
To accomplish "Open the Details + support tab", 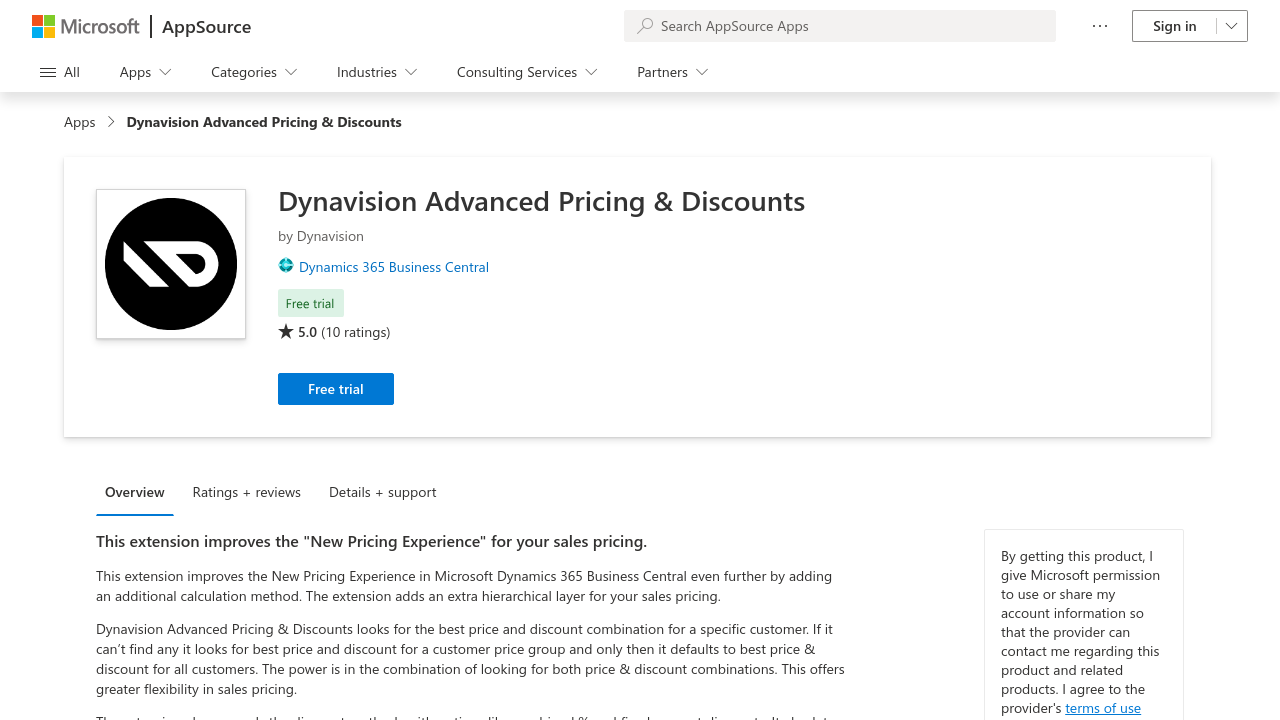I will click(x=383, y=492).
